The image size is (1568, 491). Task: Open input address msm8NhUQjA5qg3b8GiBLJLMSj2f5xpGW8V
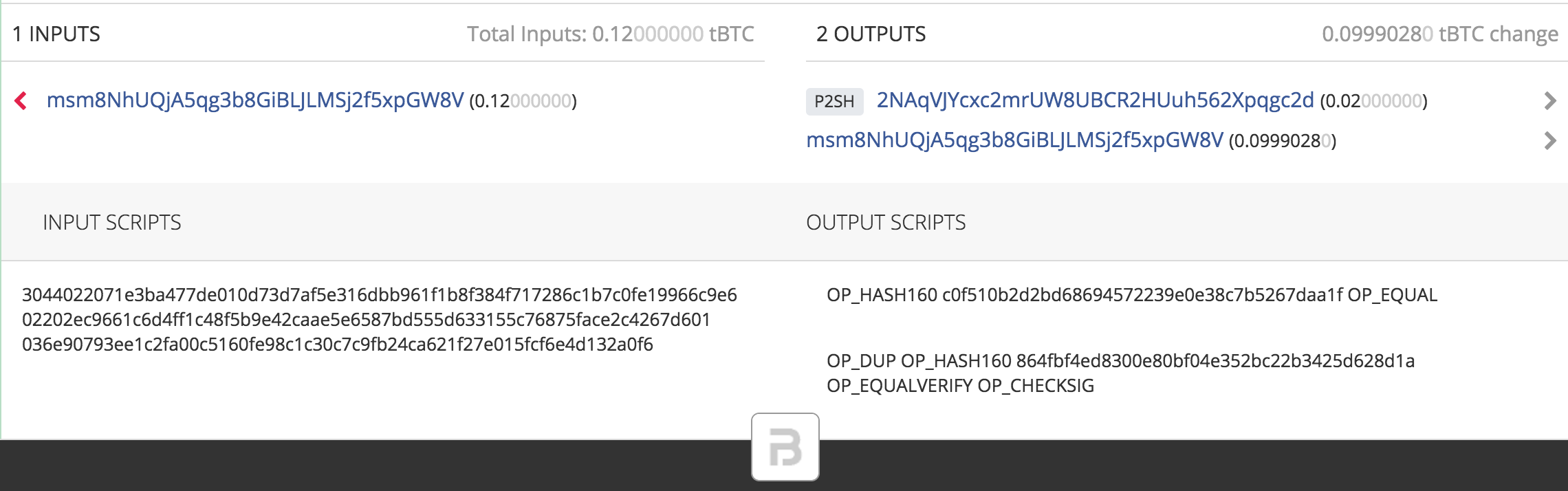pos(255,101)
